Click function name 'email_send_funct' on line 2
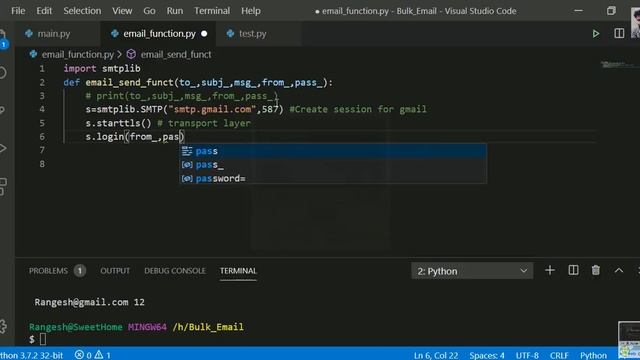Image resolution: width=640 pixels, height=360 pixels. [129, 82]
